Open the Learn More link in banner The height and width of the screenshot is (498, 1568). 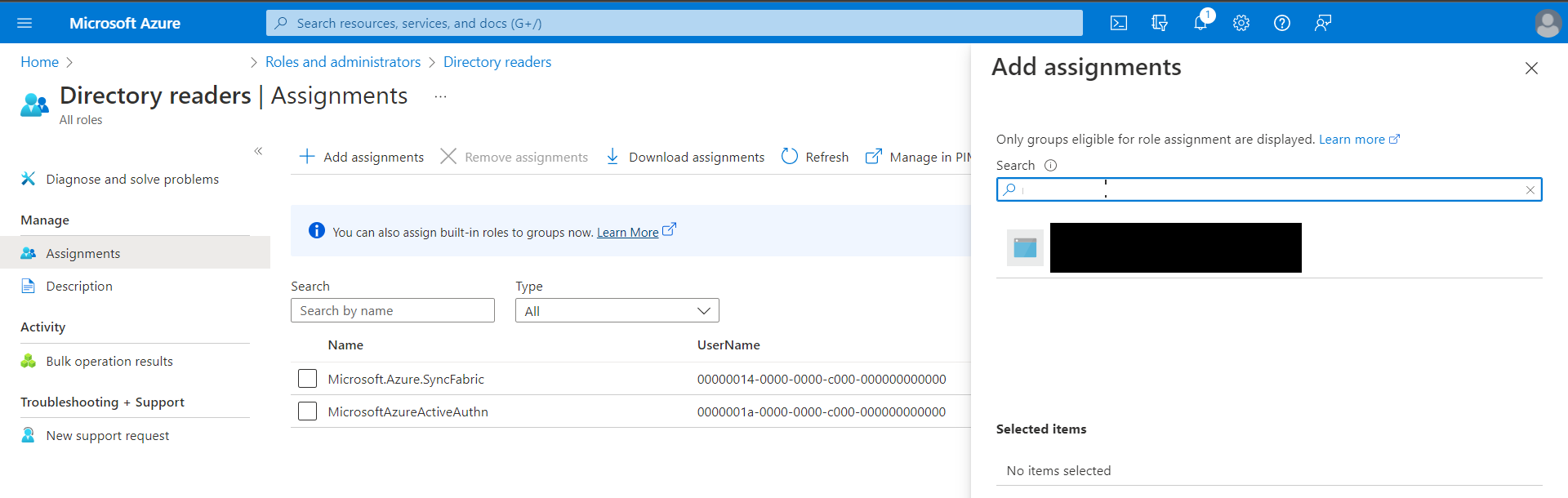(627, 233)
